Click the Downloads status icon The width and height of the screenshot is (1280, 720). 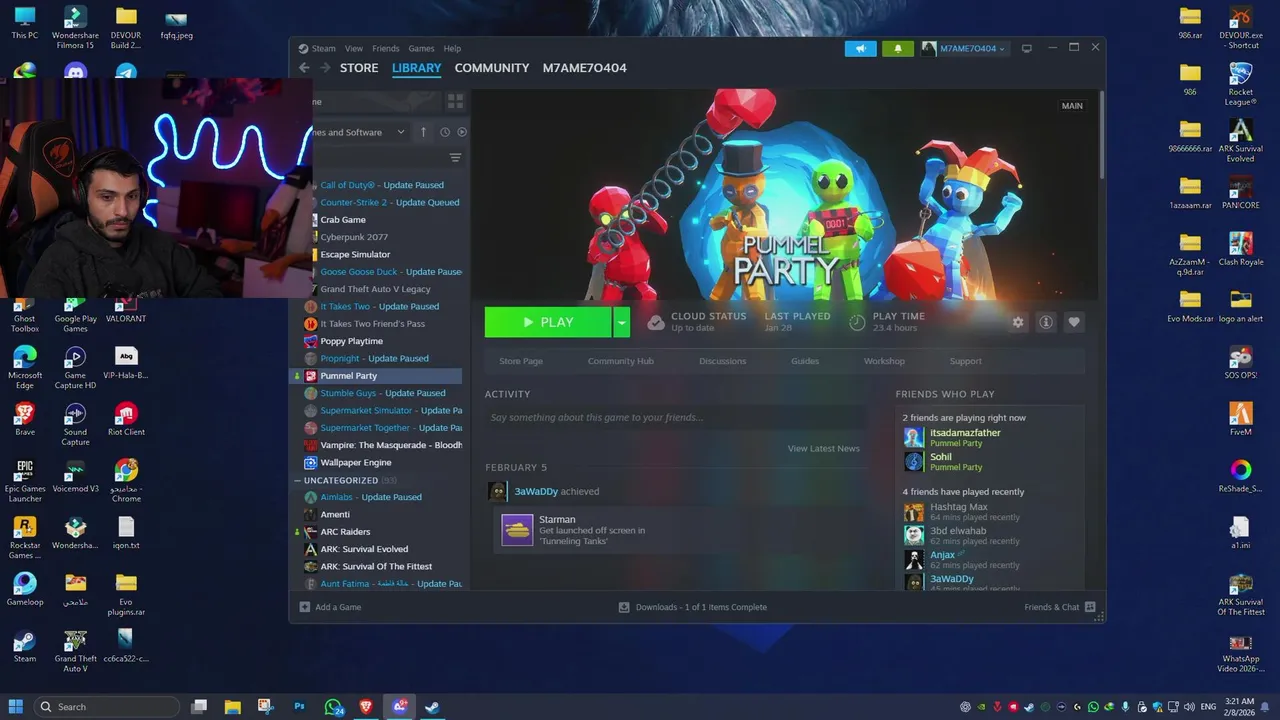[624, 607]
